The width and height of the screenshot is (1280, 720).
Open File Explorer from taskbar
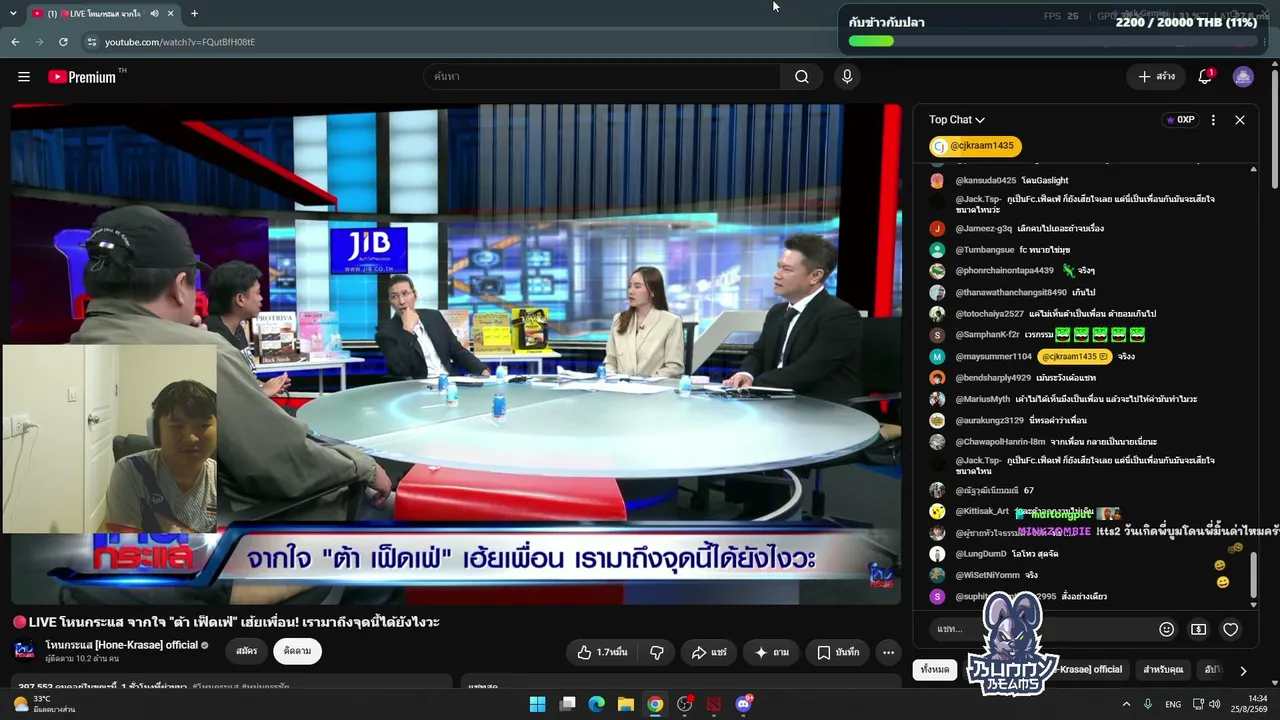point(626,704)
